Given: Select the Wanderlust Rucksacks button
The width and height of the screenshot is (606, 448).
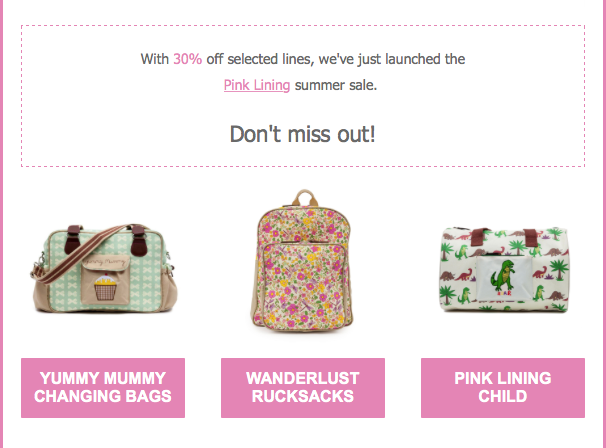Looking at the screenshot, I should [303, 388].
